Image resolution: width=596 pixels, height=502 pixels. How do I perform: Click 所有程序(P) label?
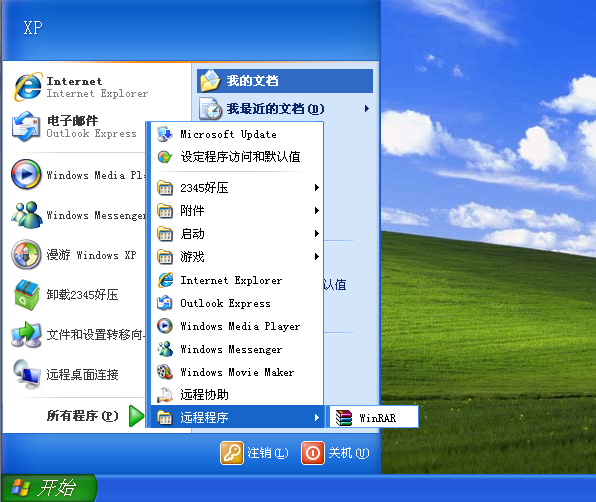click(82, 416)
